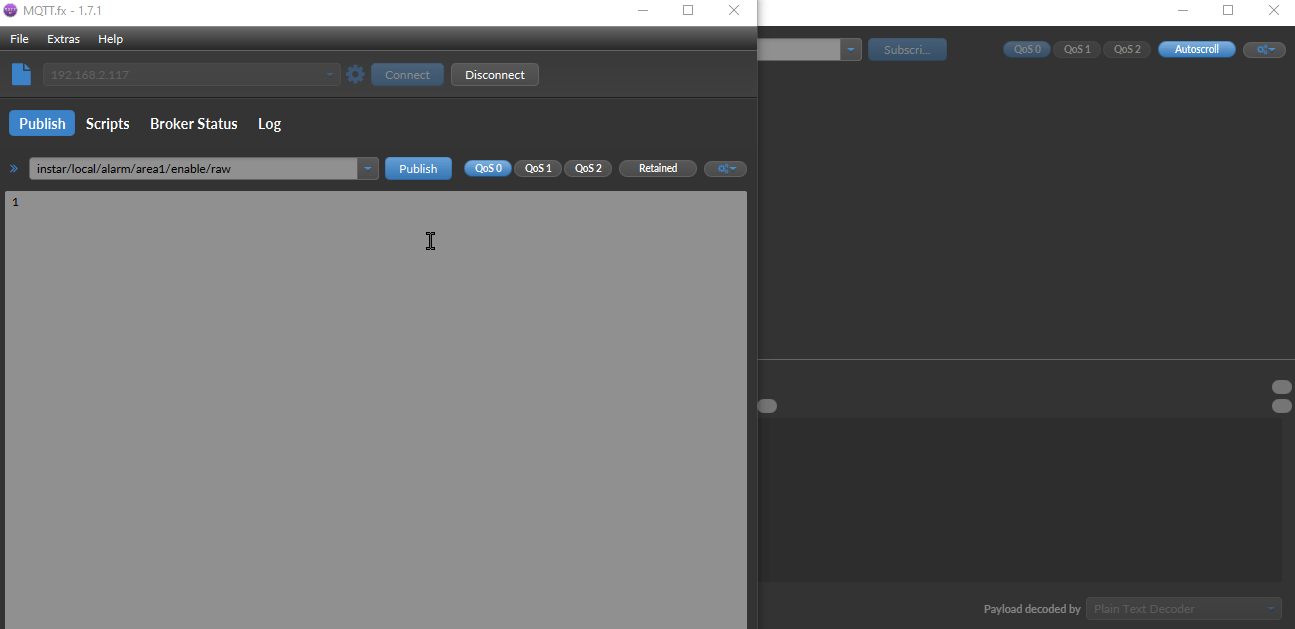This screenshot has height=629, width=1295.
Task: Open the Extras menu
Action: coord(63,39)
